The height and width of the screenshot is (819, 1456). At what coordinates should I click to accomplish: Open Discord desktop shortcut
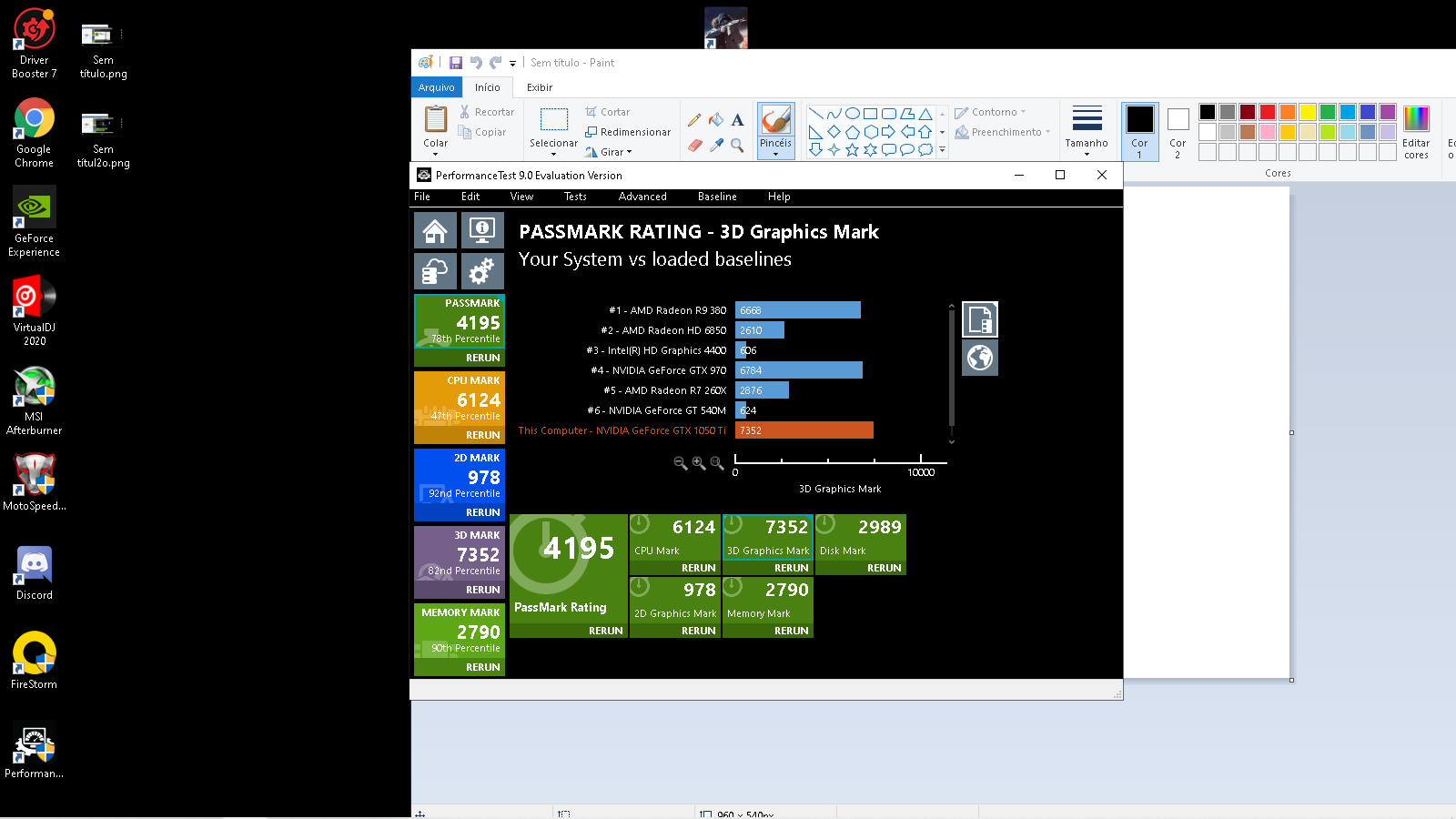pyautogui.click(x=35, y=573)
